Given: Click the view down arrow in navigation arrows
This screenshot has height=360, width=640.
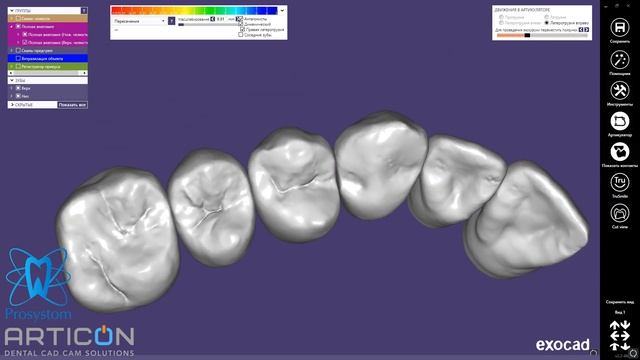Looking at the screenshot, I should [625, 325].
